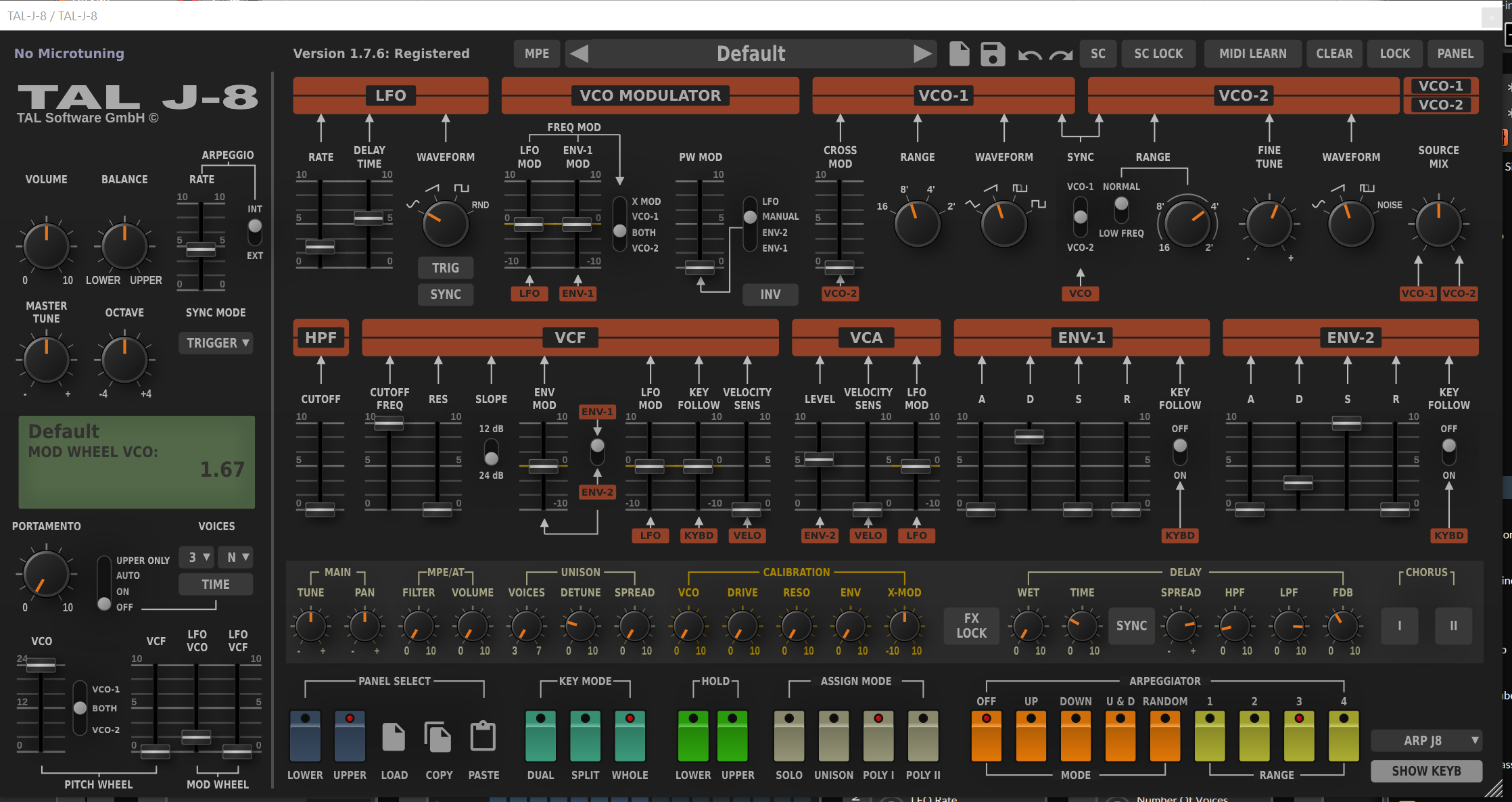Go to the next preset with the right arrow

click(922, 53)
